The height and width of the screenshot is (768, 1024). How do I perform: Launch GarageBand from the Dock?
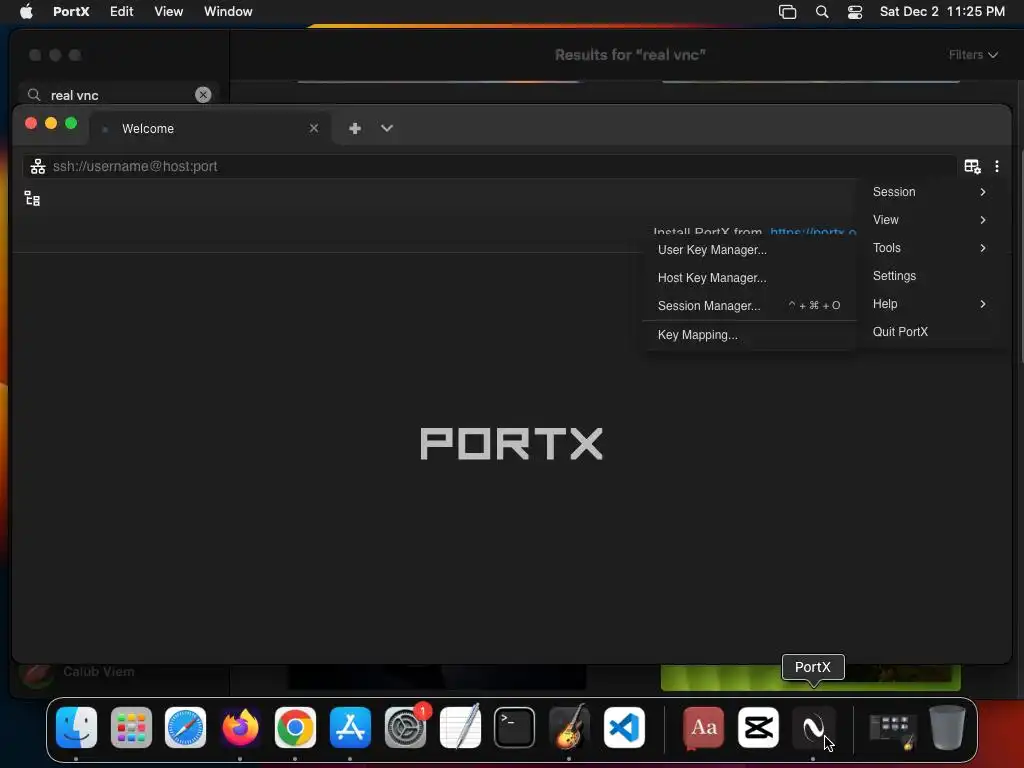coord(569,727)
